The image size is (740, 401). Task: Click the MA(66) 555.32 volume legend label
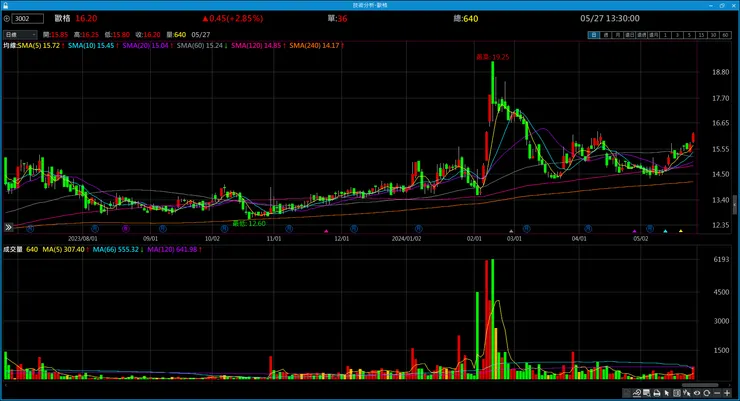tap(116, 250)
